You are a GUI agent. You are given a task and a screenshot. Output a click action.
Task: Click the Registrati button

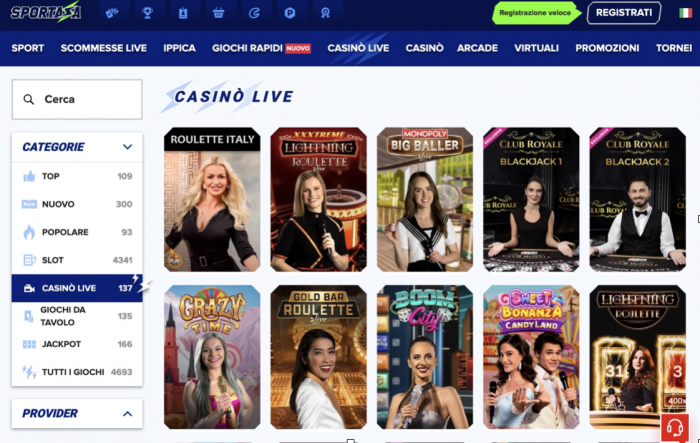pos(624,13)
